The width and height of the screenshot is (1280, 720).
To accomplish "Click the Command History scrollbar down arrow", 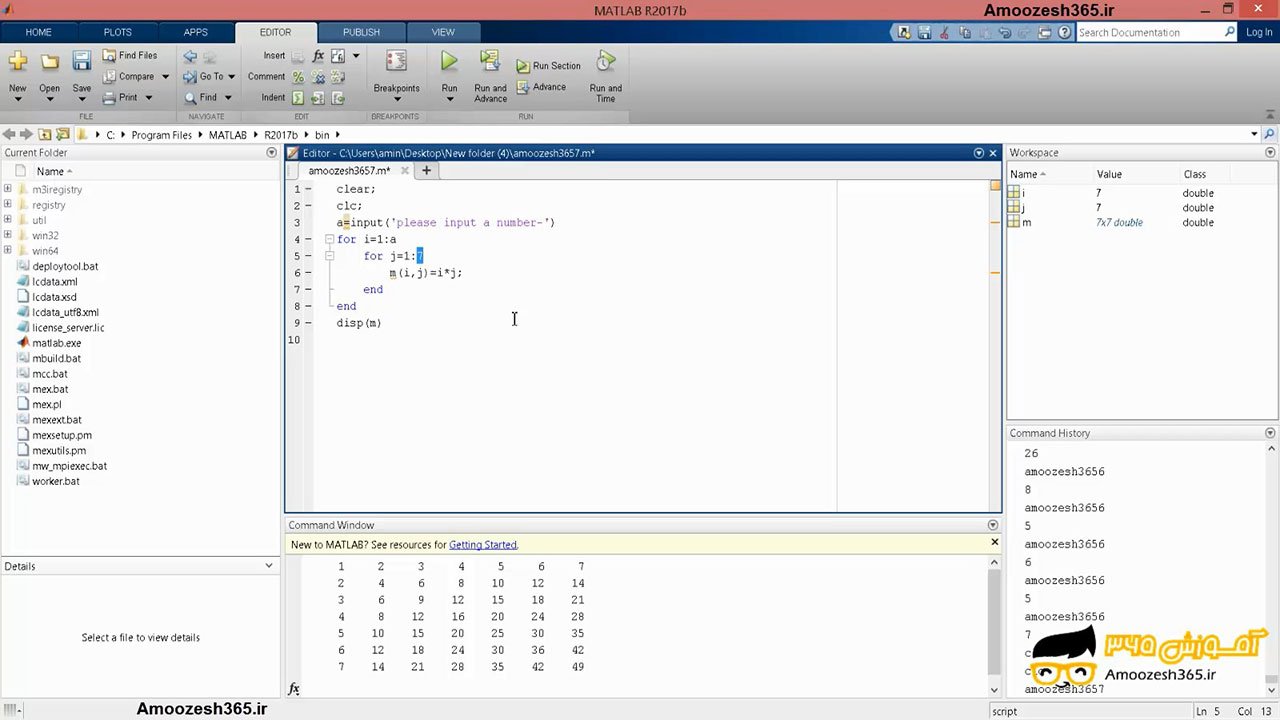I will pos(1270,690).
